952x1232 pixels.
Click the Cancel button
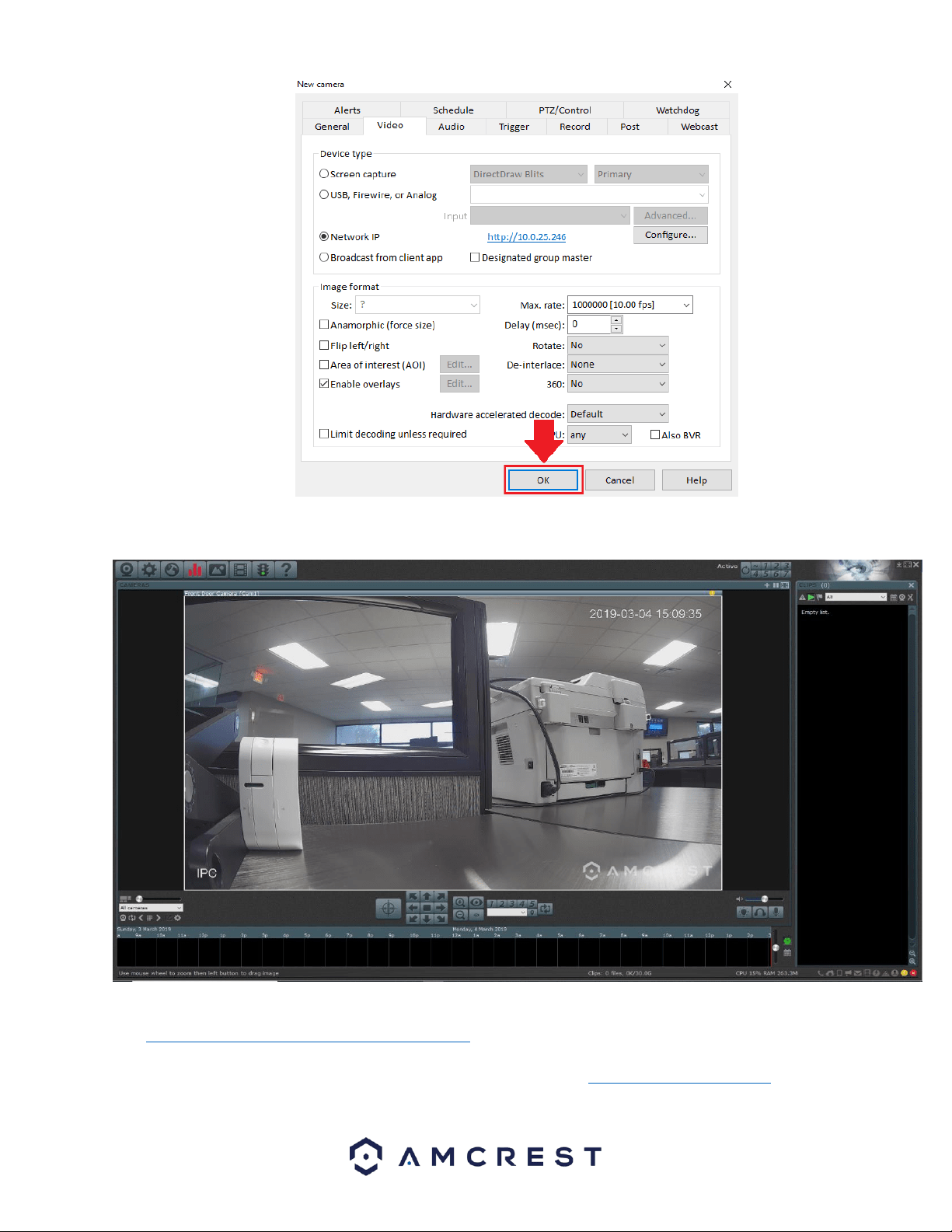point(620,480)
